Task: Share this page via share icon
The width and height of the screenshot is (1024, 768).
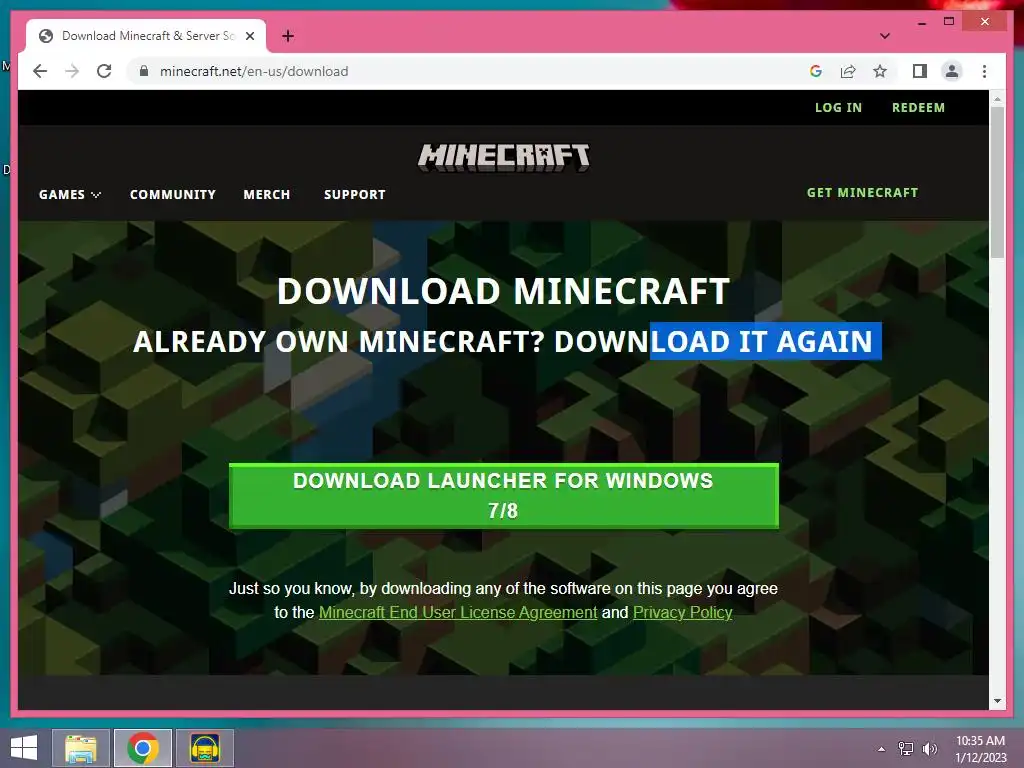Action: coord(848,71)
